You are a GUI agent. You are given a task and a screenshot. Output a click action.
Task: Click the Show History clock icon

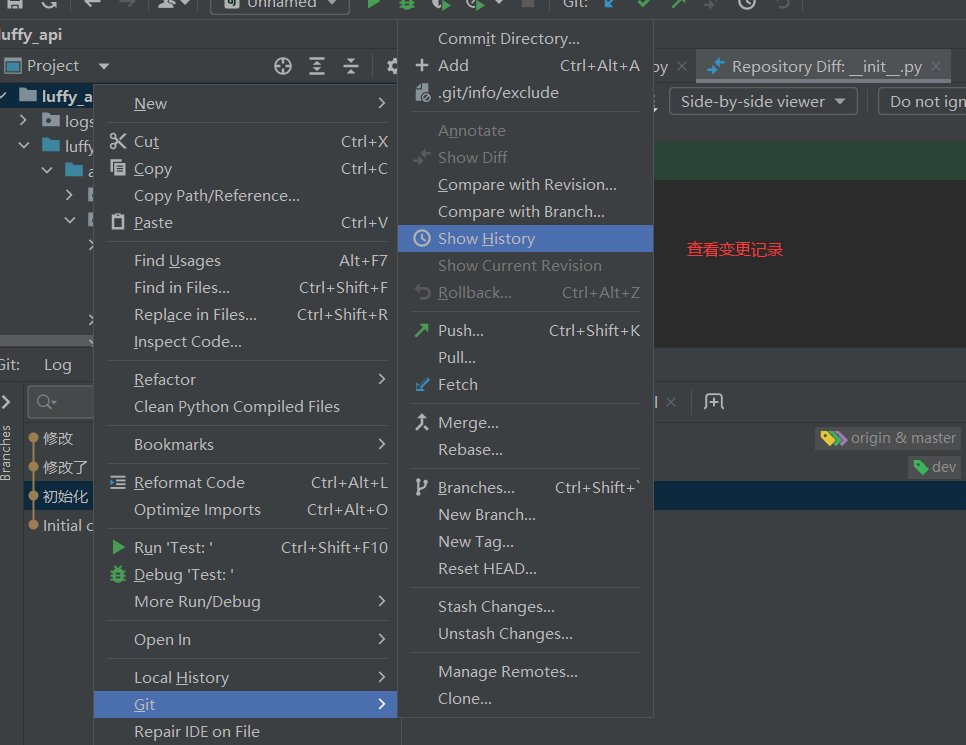pos(422,238)
